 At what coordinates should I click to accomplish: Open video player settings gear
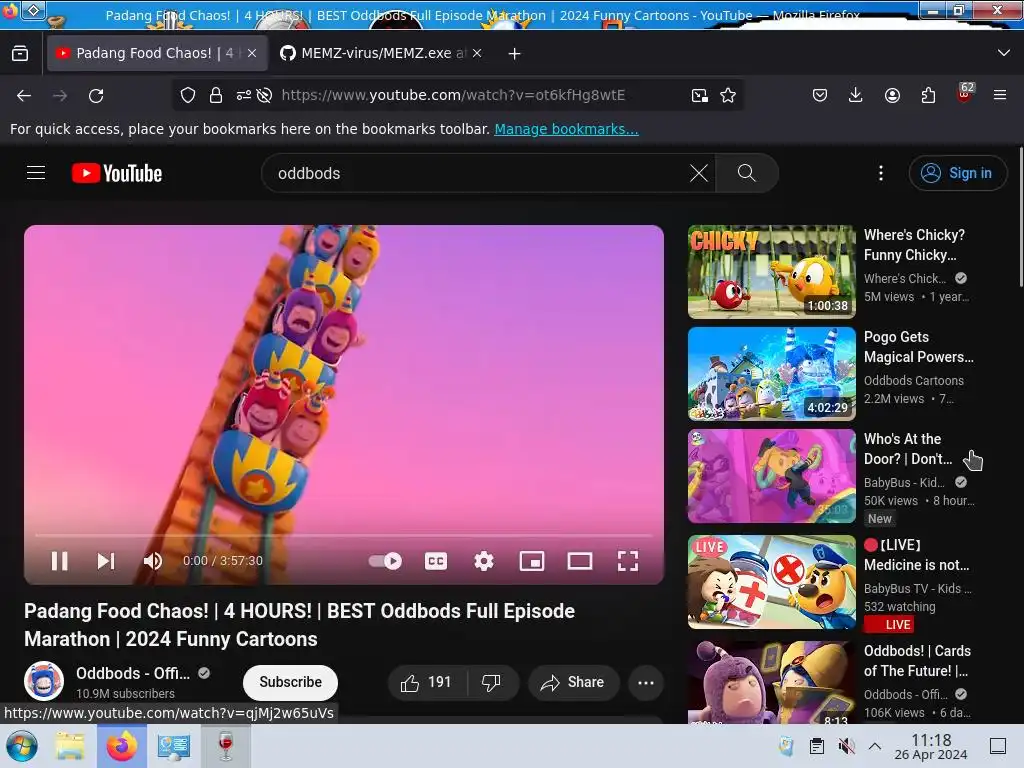point(484,561)
